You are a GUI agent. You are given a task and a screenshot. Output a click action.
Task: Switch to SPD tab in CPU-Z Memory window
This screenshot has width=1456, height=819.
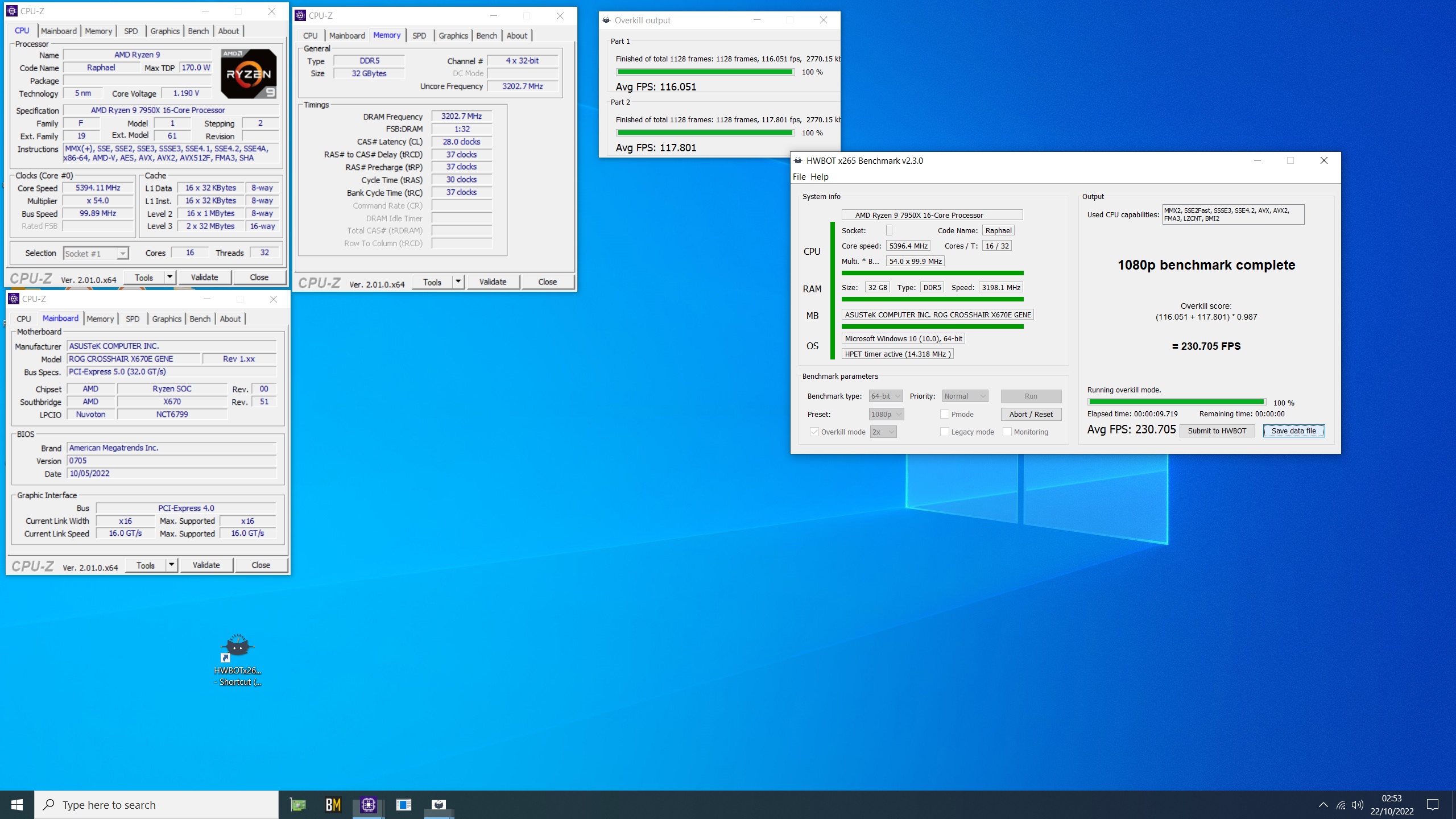click(x=419, y=35)
